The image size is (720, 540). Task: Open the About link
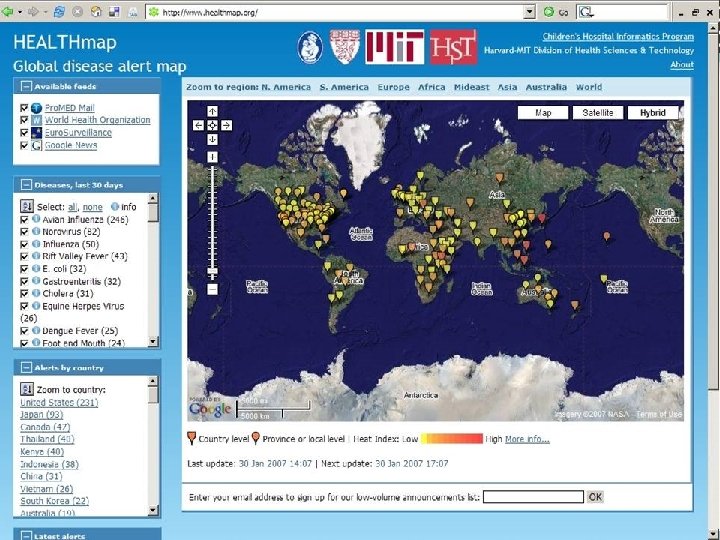[x=682, y=65]
